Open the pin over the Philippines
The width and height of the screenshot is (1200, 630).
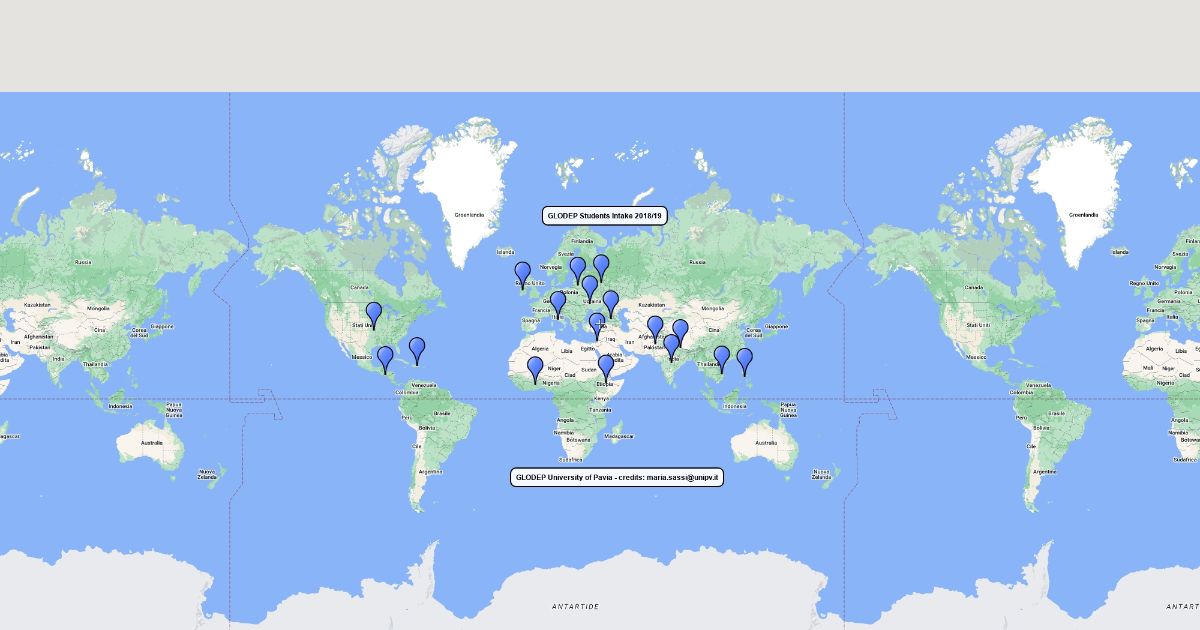[745, 360]
